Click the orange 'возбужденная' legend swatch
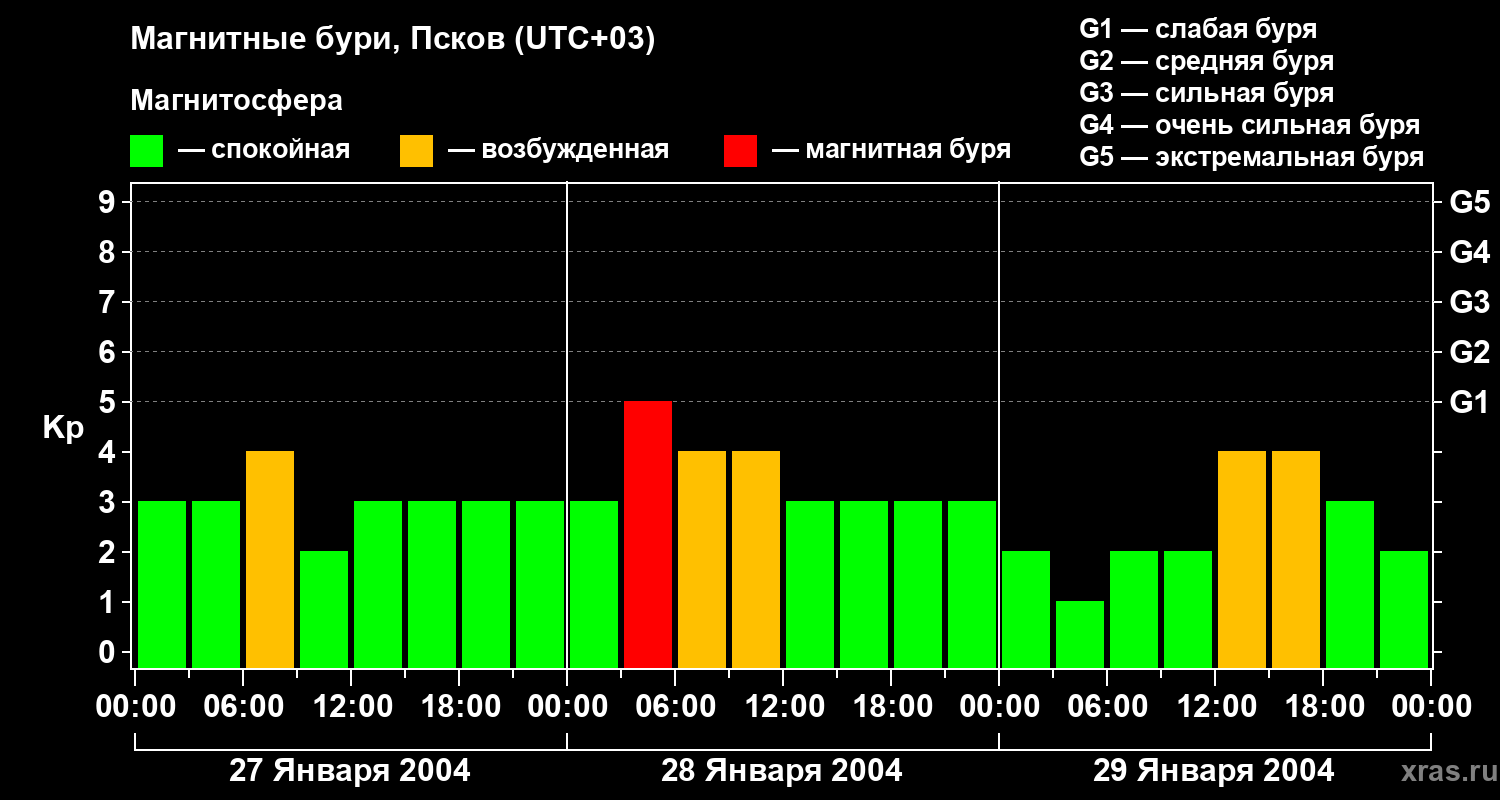Image resolution: width=1500 pixels, height=800 pixels. point(416,151)
